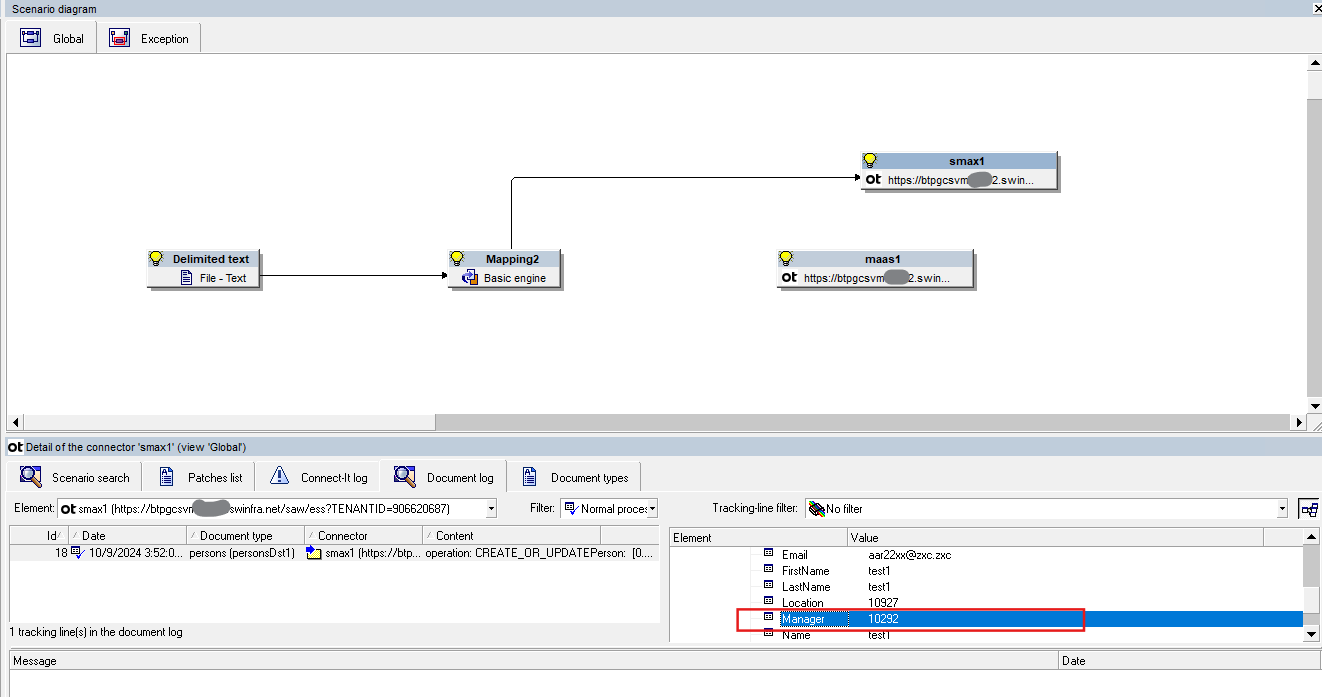This screenshot has height=697, width=1322.
Task: Toggle the lightbulb on Delimited text connector
Action: click(159, 258)
